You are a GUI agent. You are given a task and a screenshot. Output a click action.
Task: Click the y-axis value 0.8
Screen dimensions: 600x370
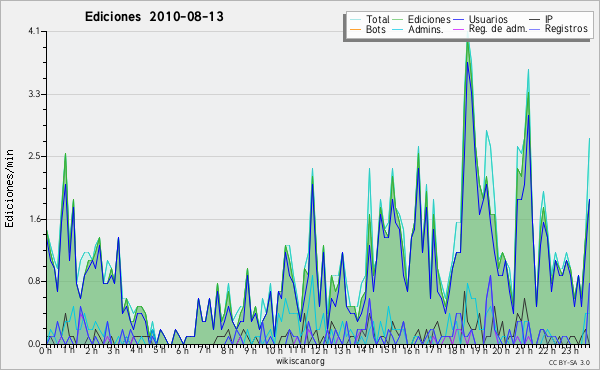[x=34, y=282]
